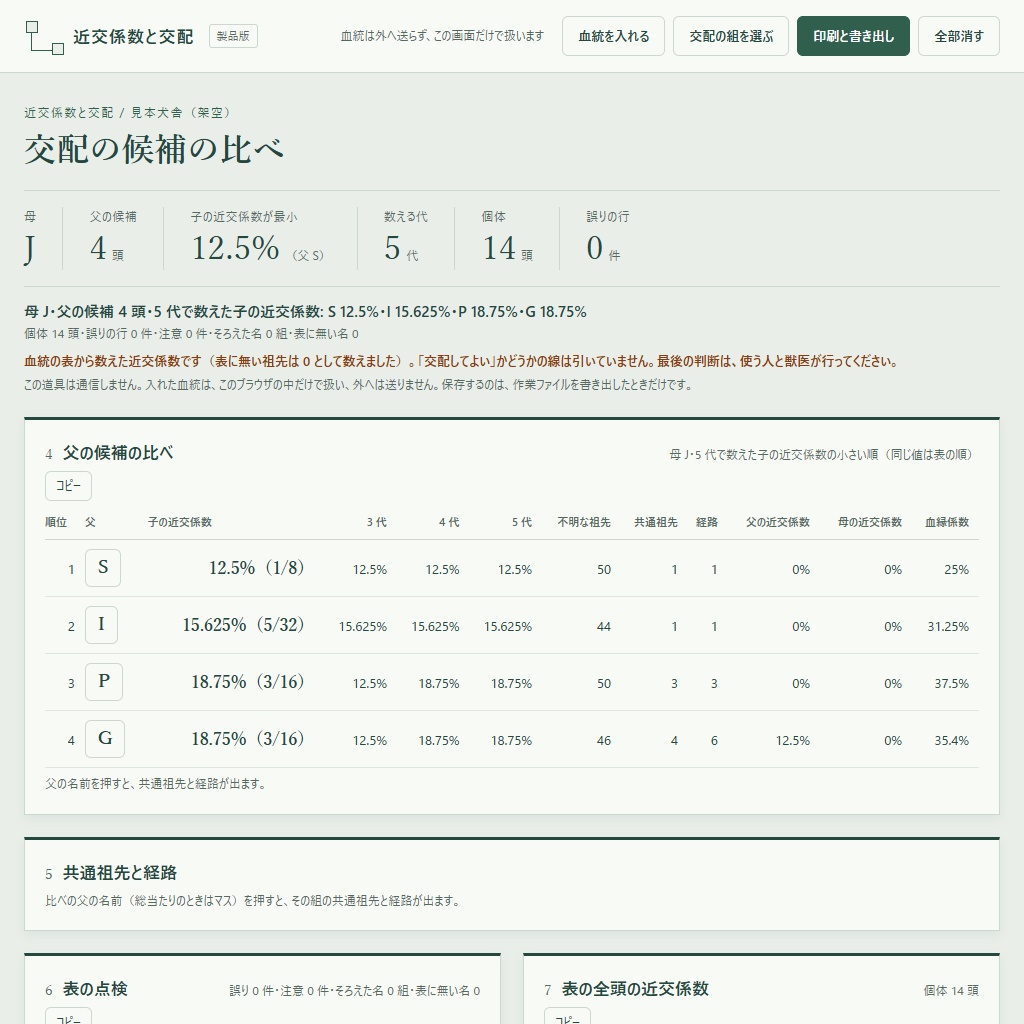Click the 35.4% 血縁係数 value for G
Viewport: 1024px width, 1024px height.
coord(952,741)
